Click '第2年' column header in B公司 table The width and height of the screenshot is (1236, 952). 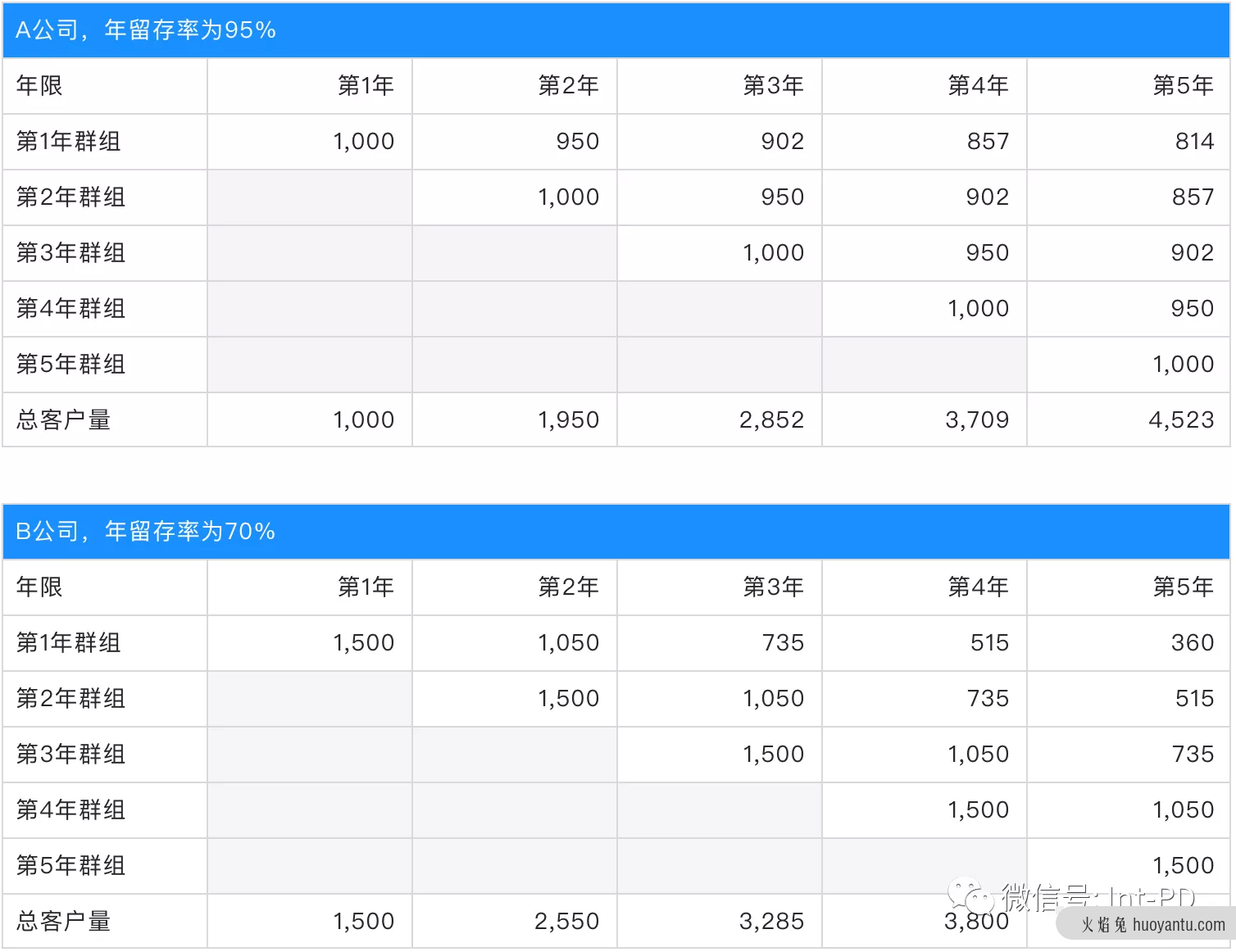click(x=568, y=587)
